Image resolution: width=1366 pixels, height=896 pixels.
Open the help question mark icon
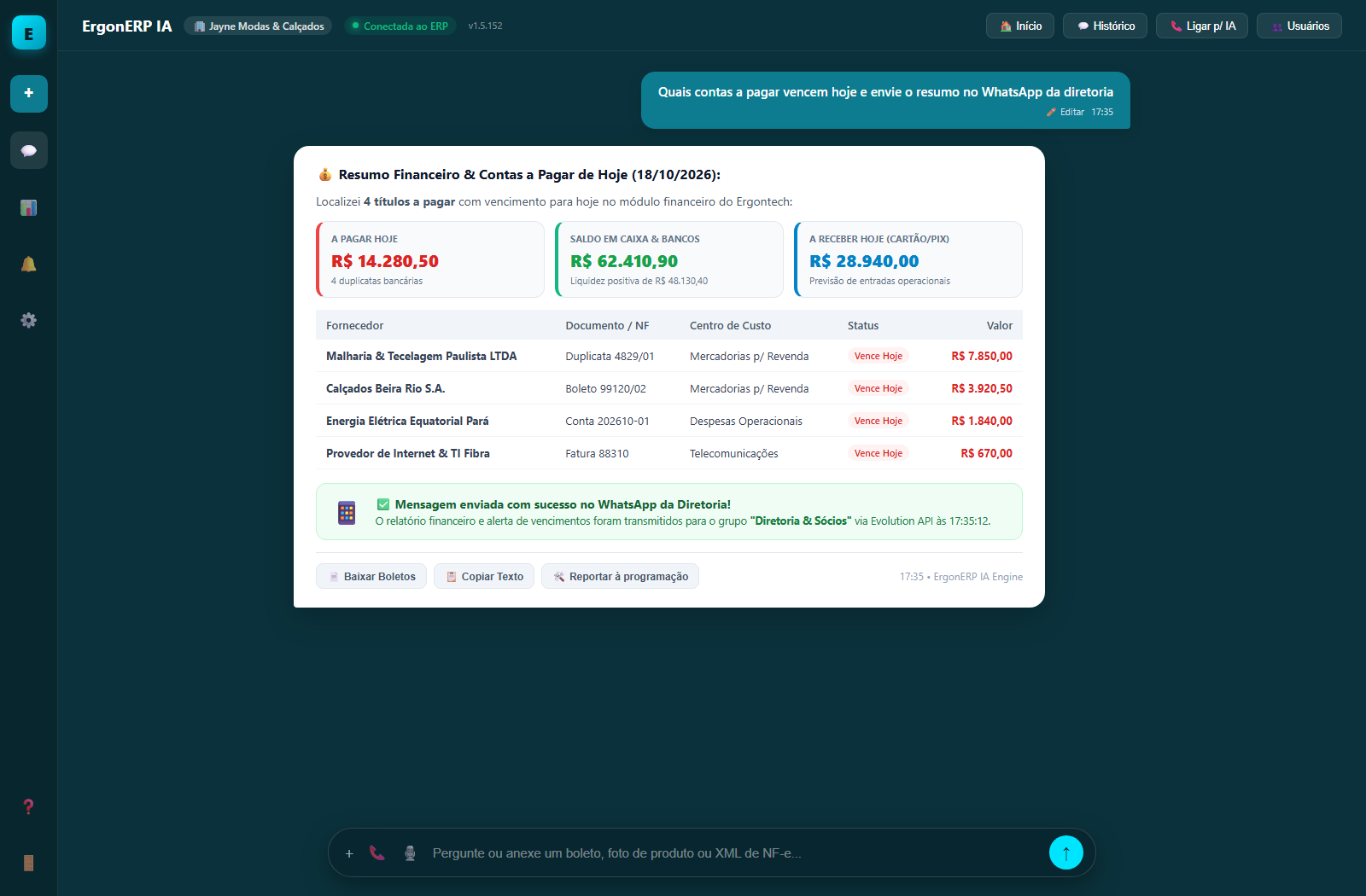tap(29, 806)
